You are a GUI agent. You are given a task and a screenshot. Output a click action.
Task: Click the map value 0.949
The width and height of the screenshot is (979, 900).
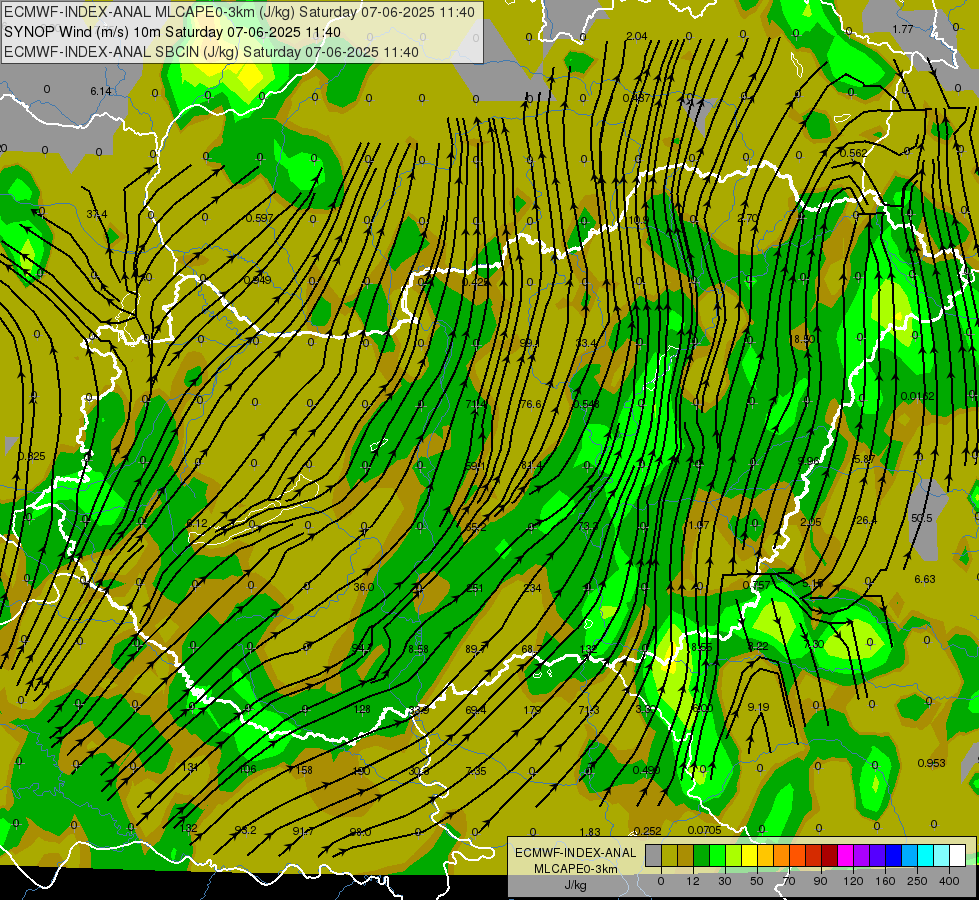click(257, 280)
